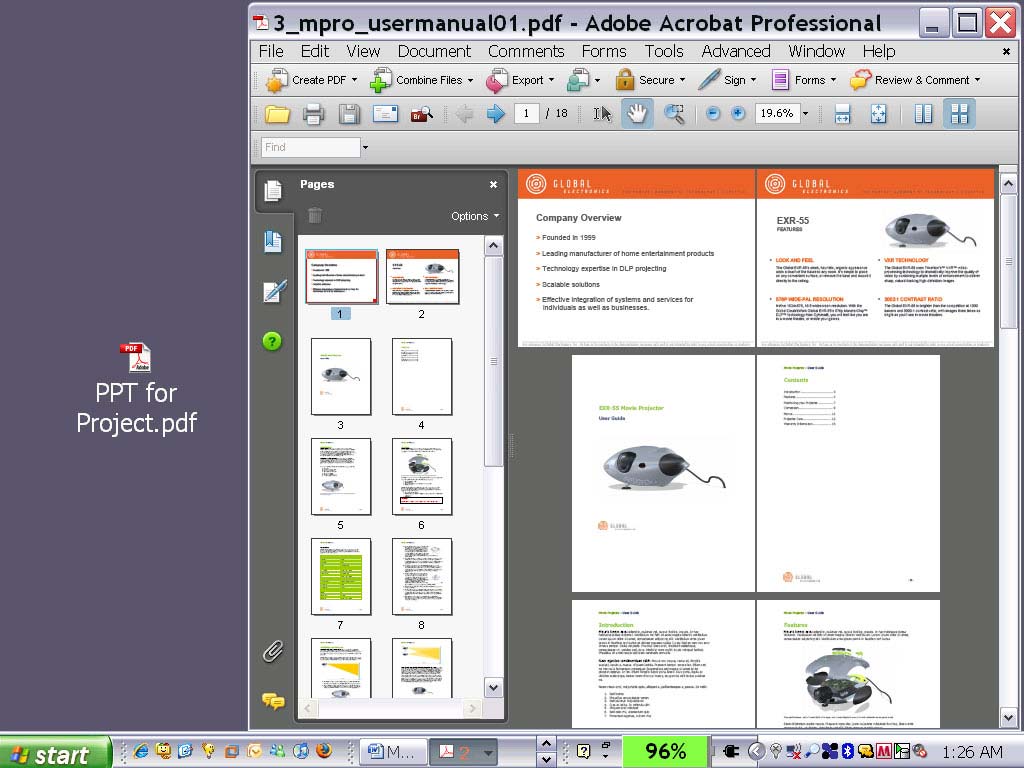
Task: Open the Advanced menu
Action: pos(735,51)
